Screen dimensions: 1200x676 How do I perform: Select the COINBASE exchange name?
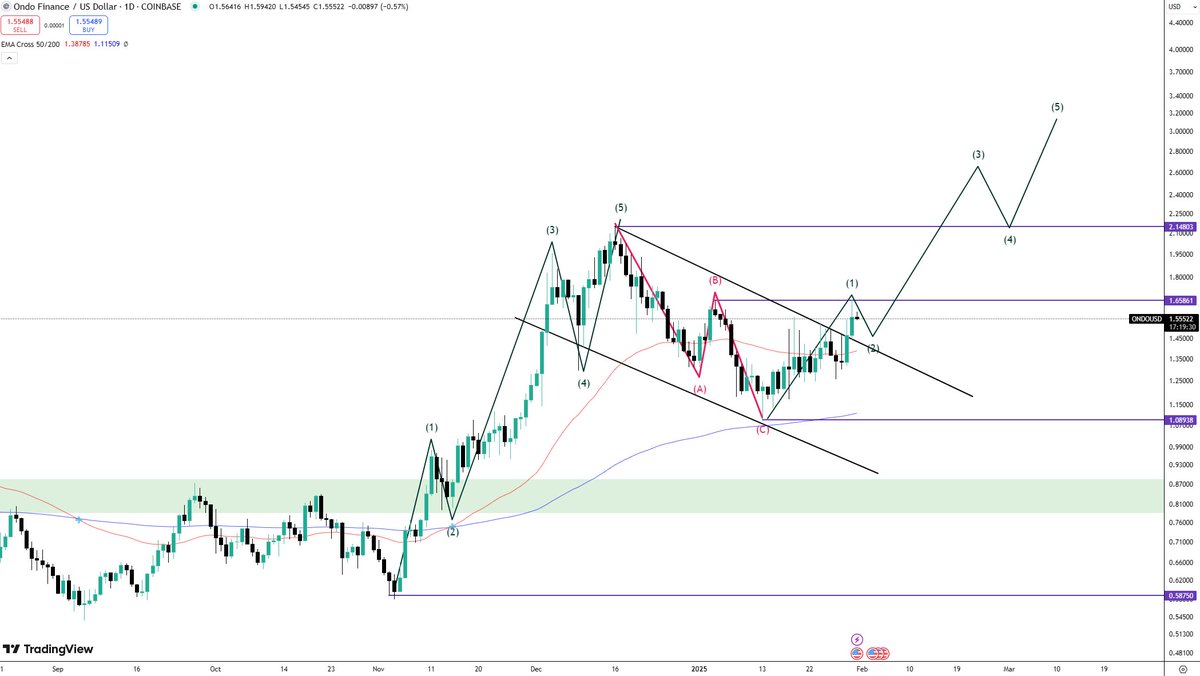point(161,7)
